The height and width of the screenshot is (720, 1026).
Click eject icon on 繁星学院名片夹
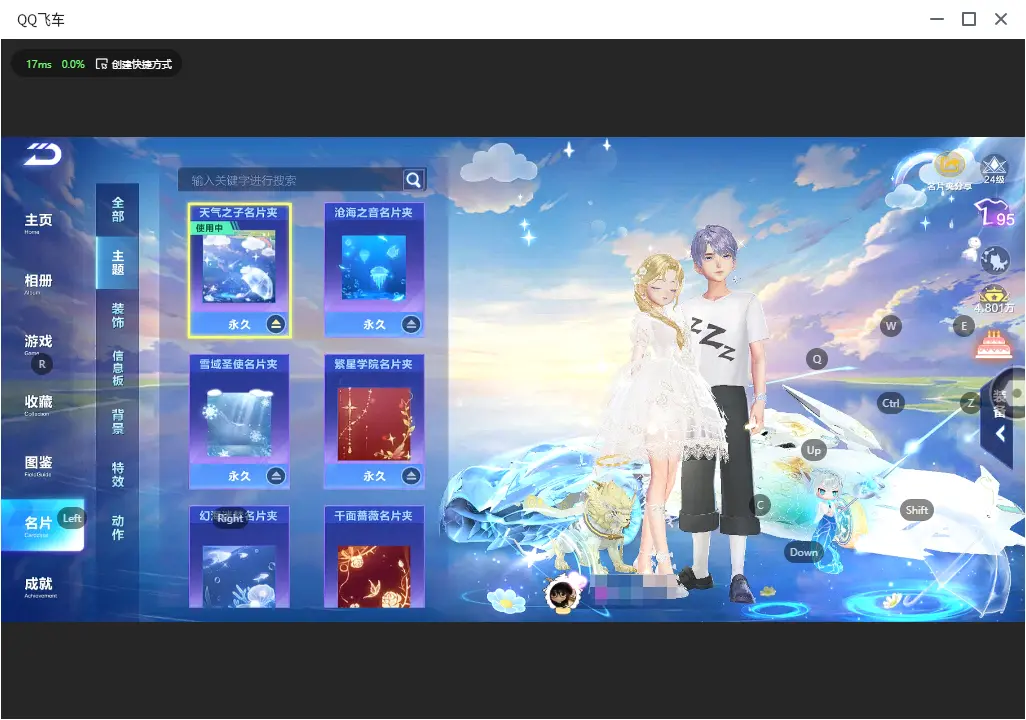pyautogui.click(x=411, y=476)
